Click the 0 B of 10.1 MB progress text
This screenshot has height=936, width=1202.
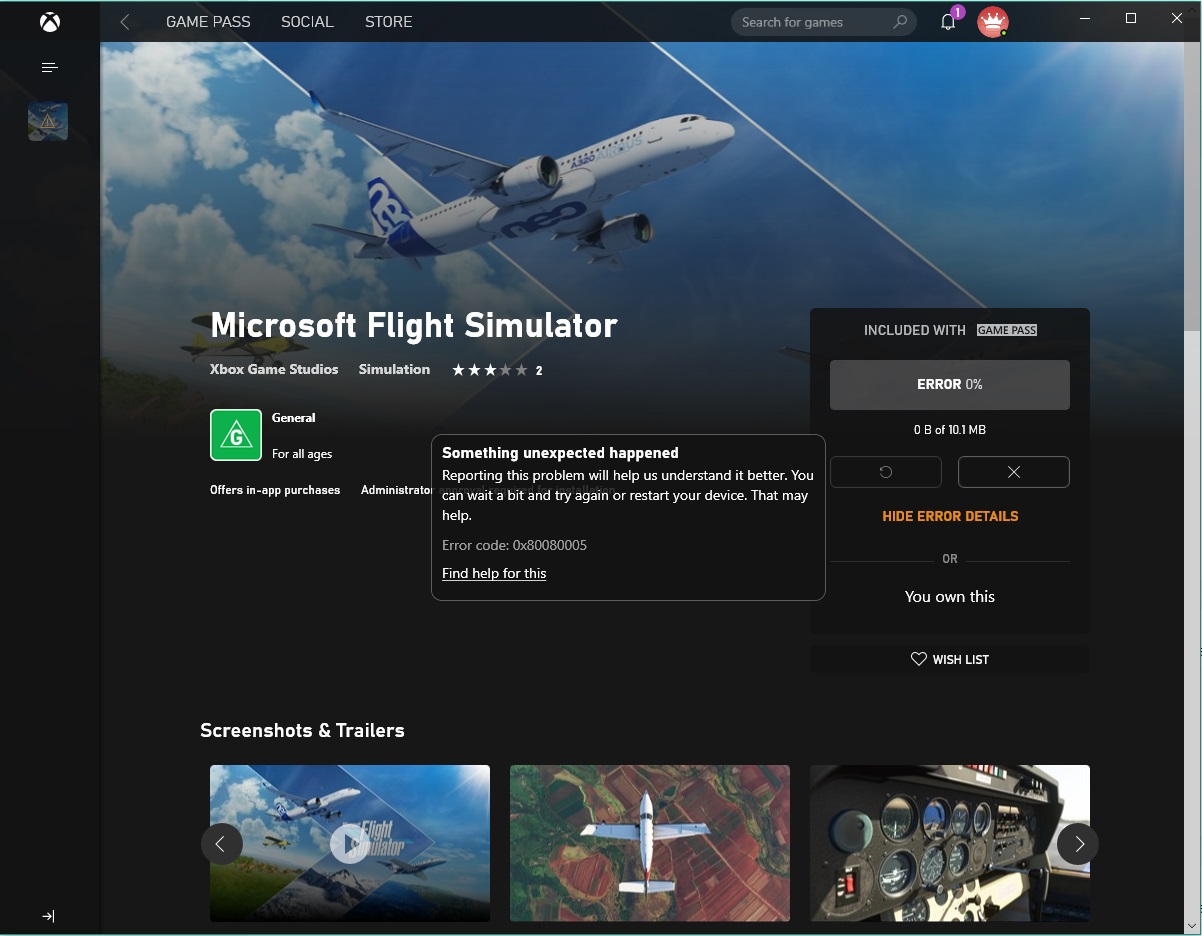point(950,430)
